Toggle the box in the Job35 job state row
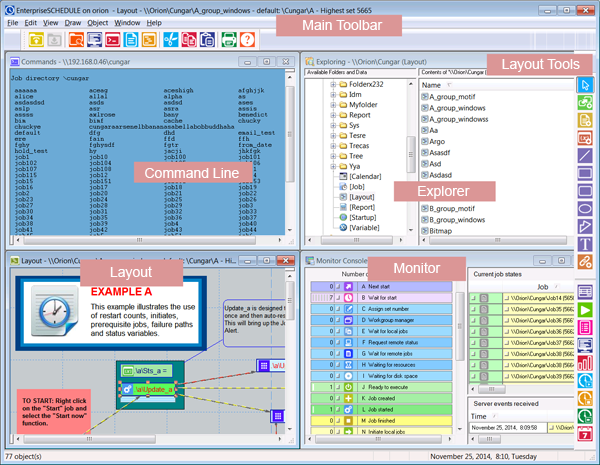Screen dimensions: 600x465 [473, 309]
